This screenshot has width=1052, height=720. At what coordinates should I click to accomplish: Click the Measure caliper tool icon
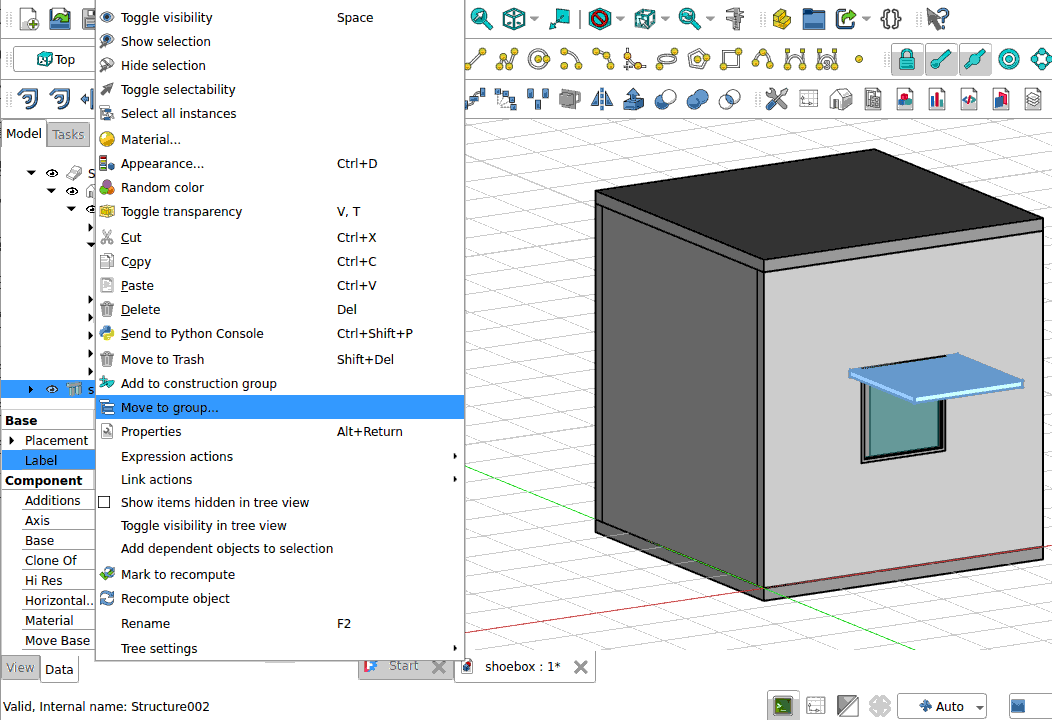click(737, 18)
